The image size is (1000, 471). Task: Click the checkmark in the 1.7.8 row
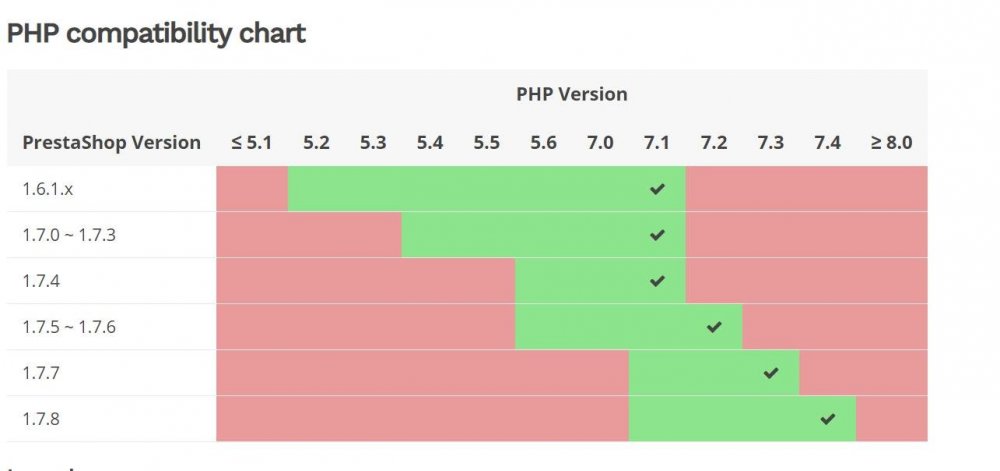tap(827, 419)
